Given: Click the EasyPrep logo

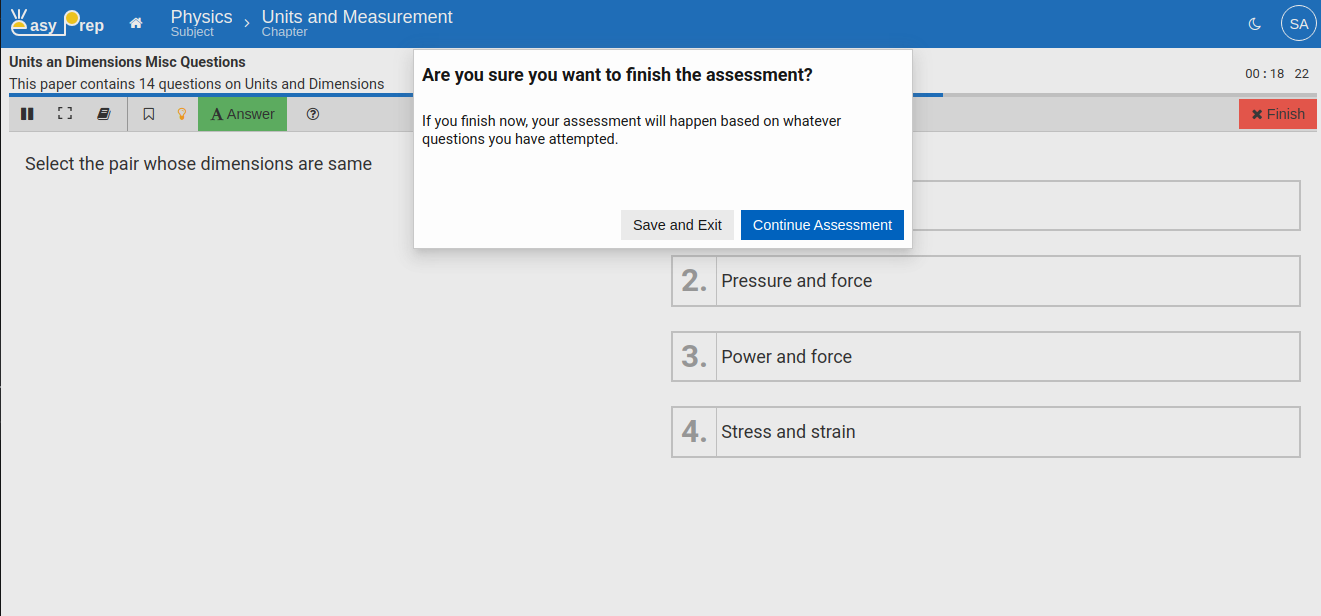Looking at the screenshot, I should pyautogui.click(x=57, y=21).
